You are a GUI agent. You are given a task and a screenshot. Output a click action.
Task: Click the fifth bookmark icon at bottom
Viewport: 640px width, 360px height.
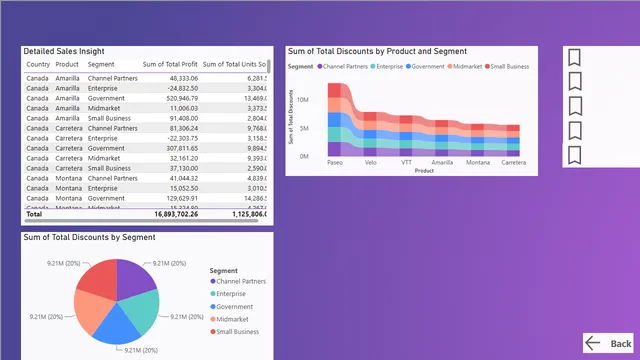tap(574, 155)
